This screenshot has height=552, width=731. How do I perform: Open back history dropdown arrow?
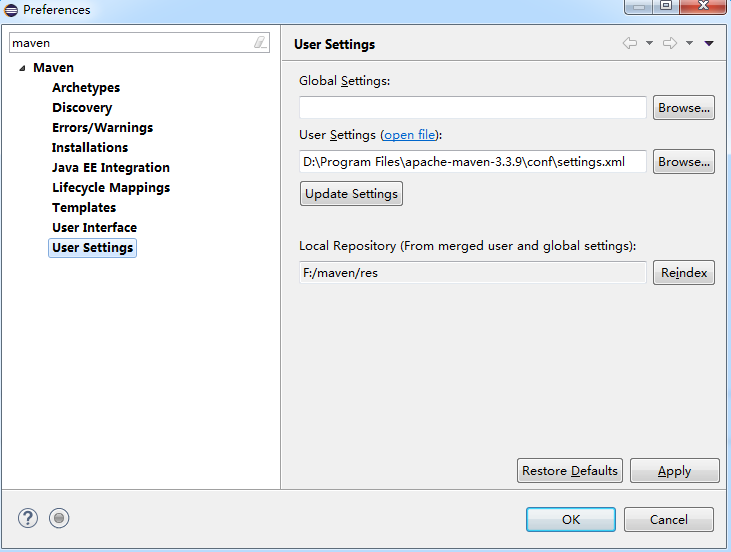coord(649,43)
